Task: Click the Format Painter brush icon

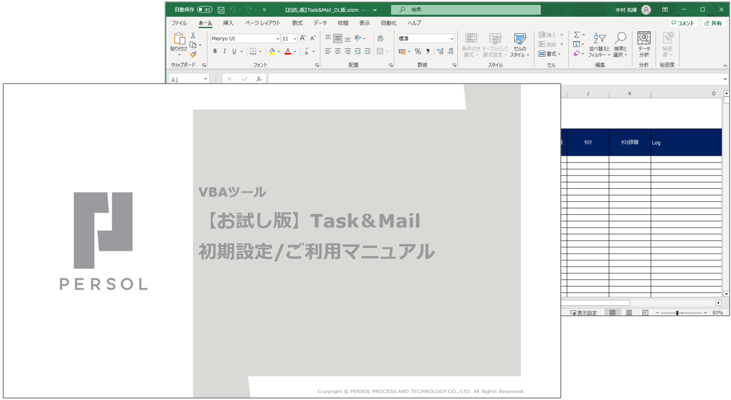Action: click(x=193, y=54)
